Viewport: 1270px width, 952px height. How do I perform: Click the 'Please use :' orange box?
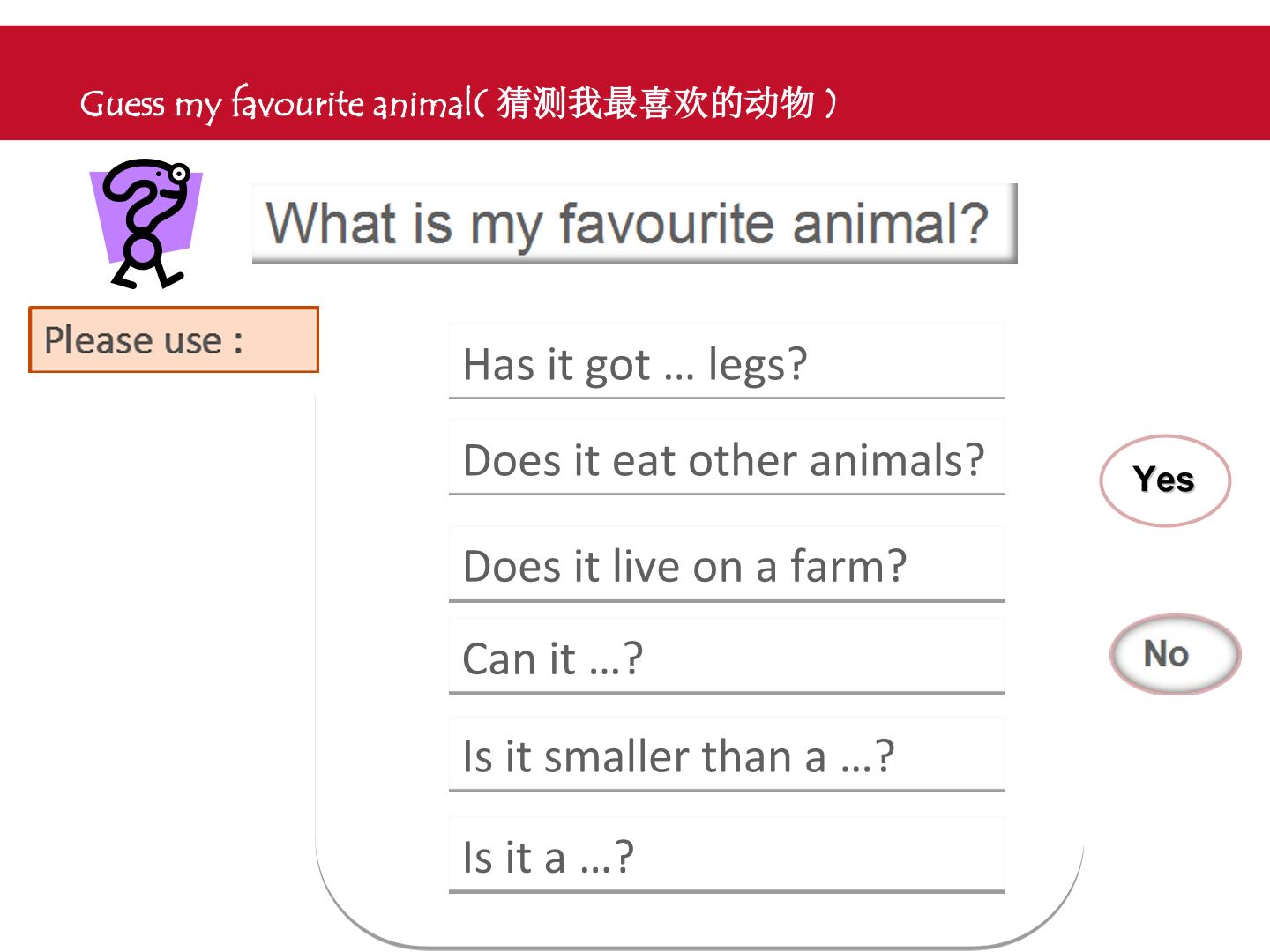174,339
